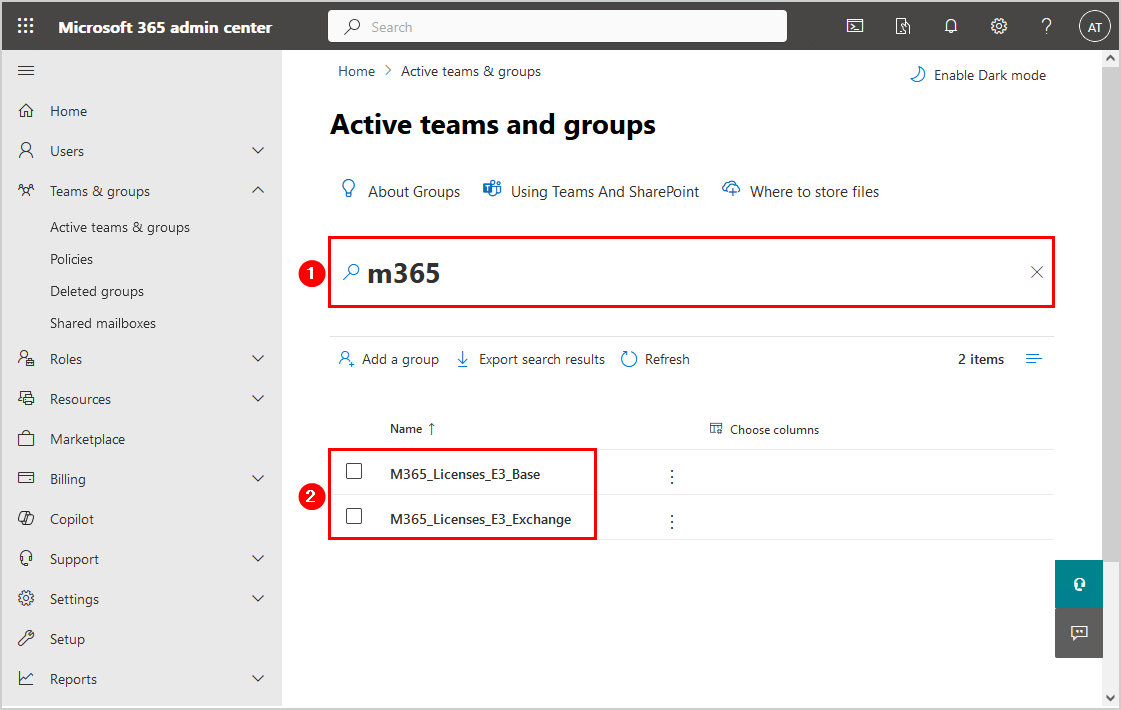The height and width of the screenshot is (710, 1121).
Task: Open Cloud Shell icon in header
Action: click(x=855, y=26)
